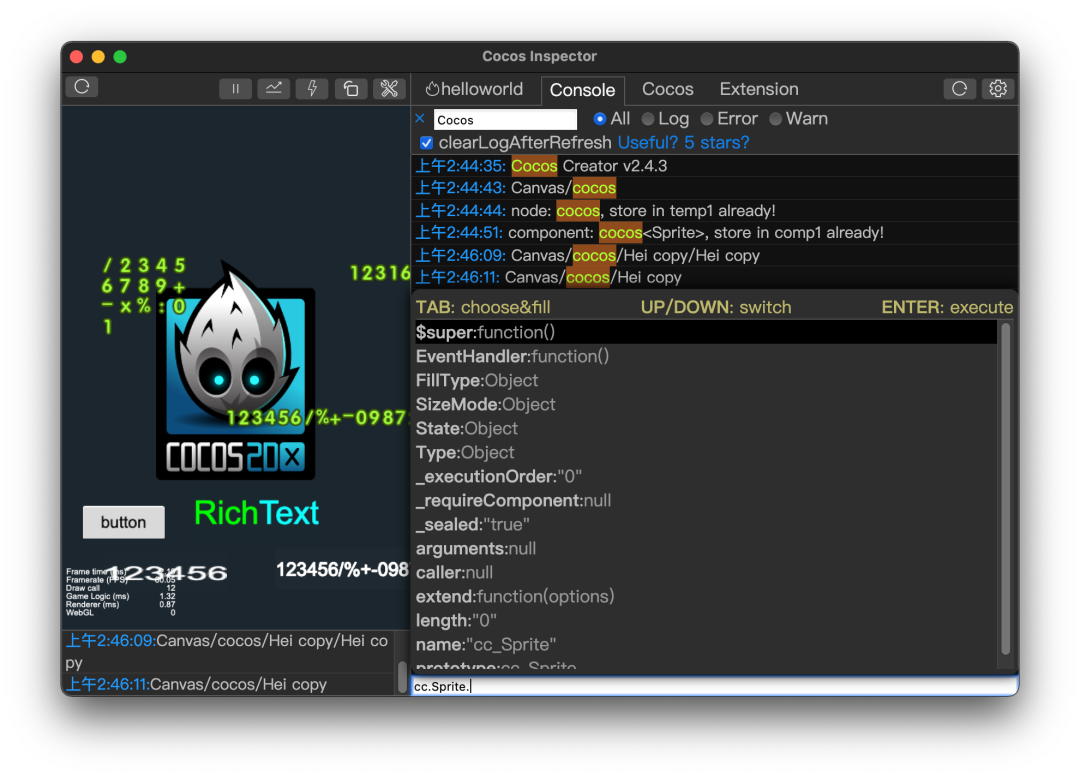Open the "Useful? 5 stars?" link
This screenshot has width=1080, height=777.
(x=683, y=143)
